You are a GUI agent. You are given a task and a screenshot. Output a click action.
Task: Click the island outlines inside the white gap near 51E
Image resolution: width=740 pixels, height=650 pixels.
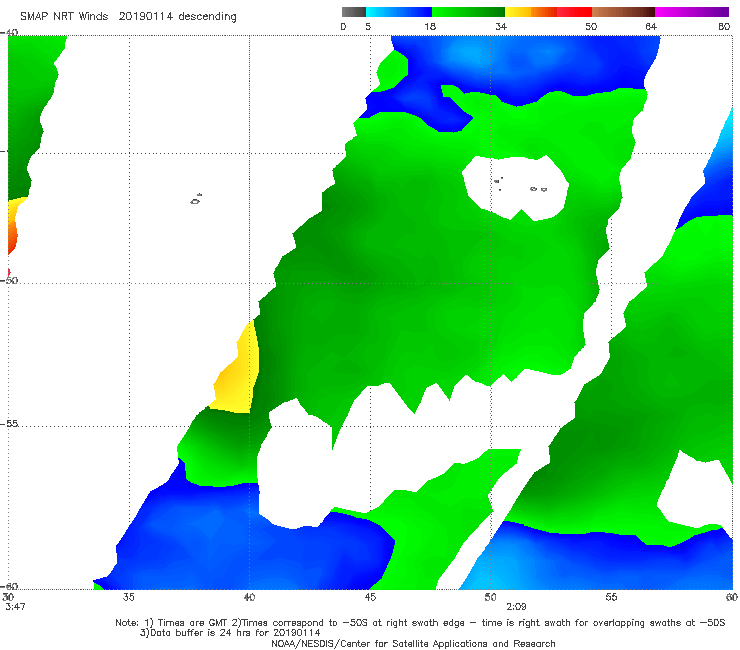click(521, 184)
